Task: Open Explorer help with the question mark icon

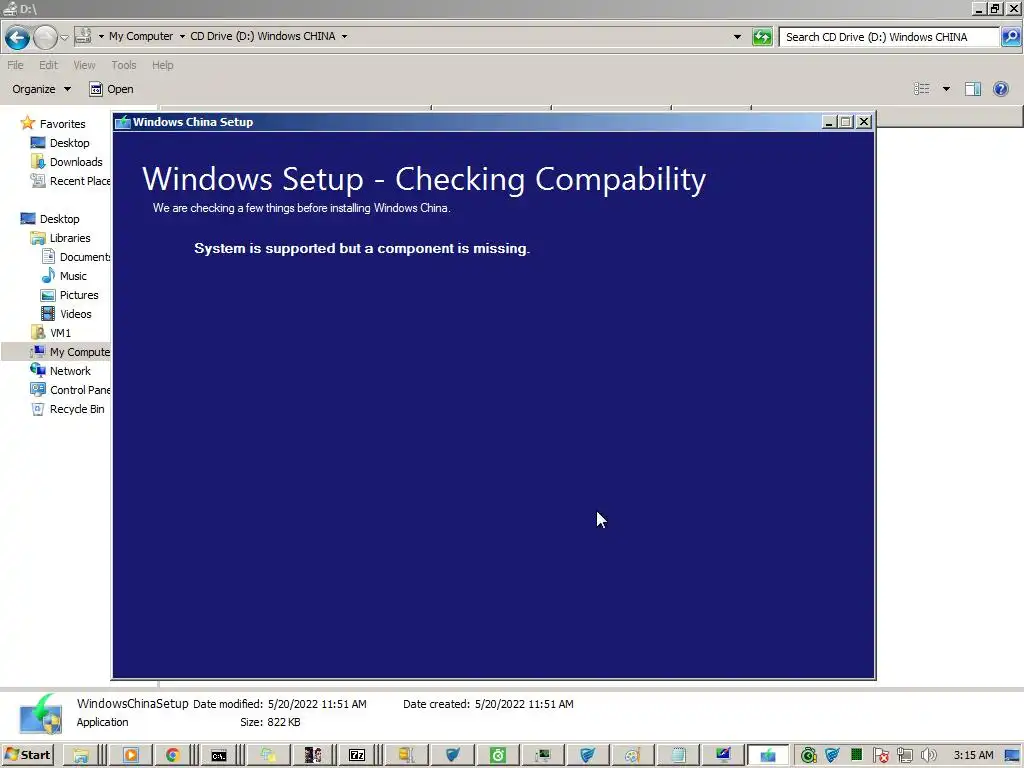Action: click(1000, 89)
